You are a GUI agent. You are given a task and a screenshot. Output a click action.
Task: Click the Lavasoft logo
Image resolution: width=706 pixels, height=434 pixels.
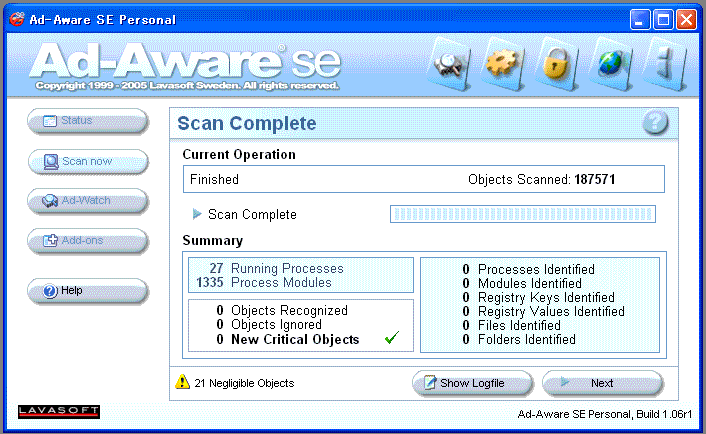[59, 411]
